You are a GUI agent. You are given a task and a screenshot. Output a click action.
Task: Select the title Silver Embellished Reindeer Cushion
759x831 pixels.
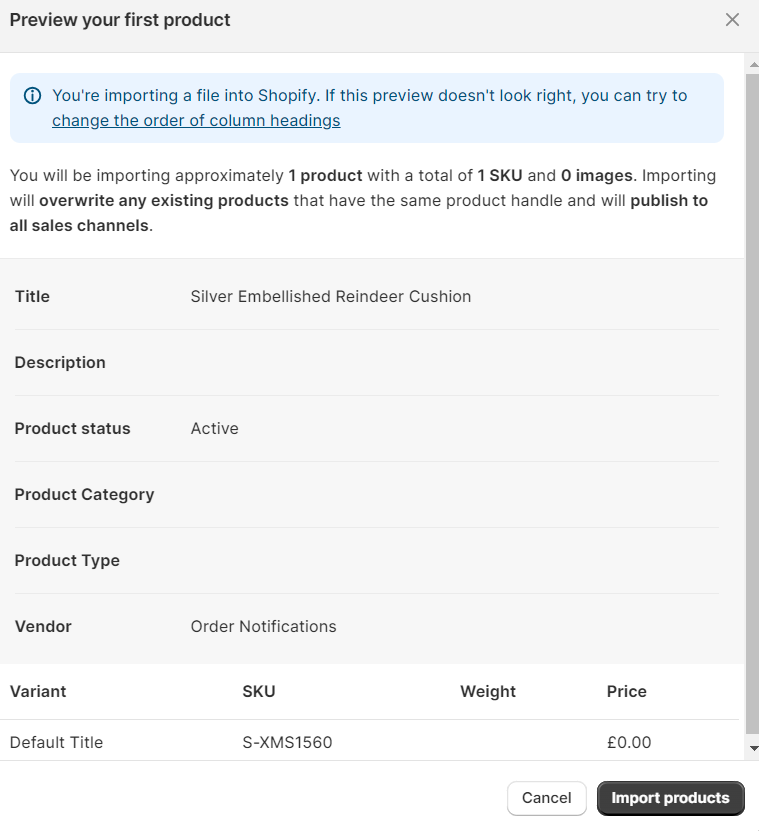pos(331,296)
